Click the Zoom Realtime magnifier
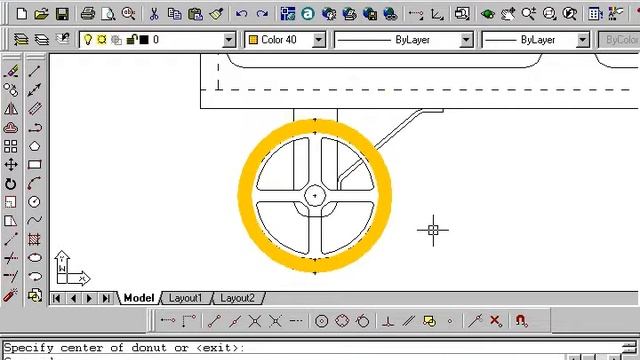This screenshot has width=640, height=360. click(x=528, y=14)
